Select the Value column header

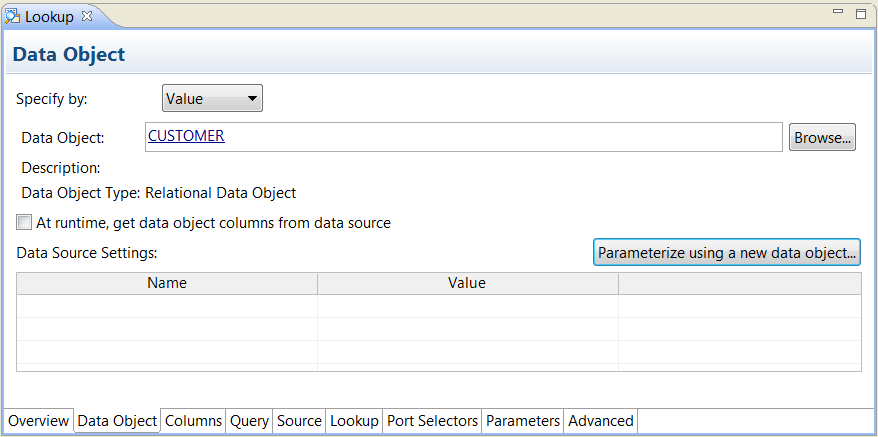coord(468,283)
